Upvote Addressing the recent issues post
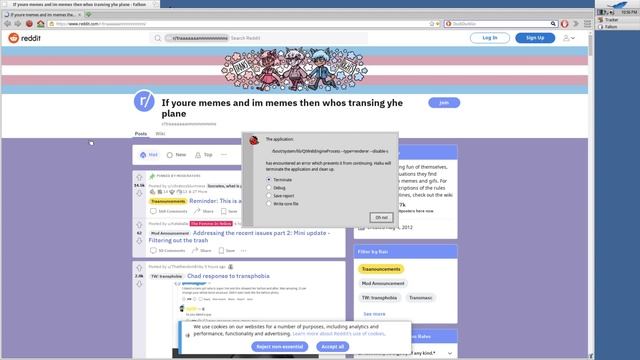 point(139,225)
